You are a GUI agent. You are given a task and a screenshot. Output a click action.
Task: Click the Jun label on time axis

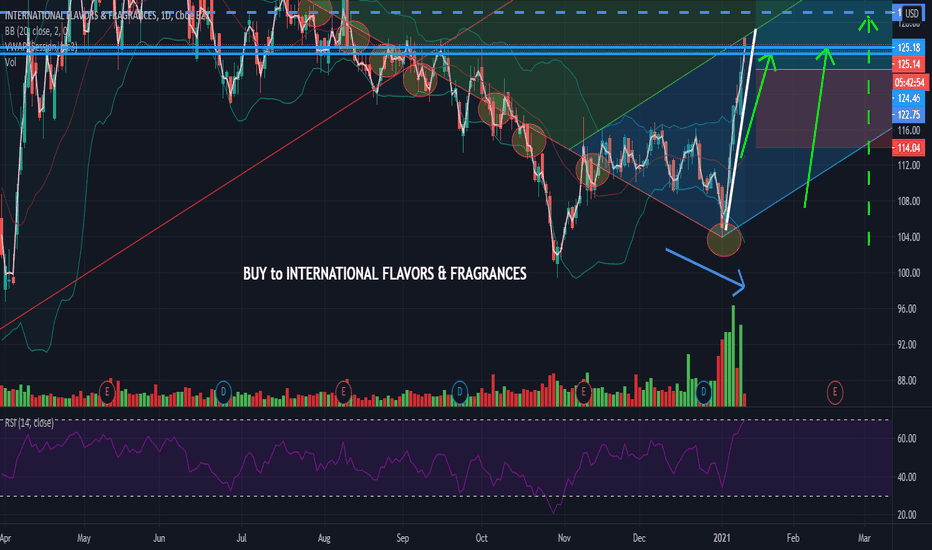tap(159, 538)
